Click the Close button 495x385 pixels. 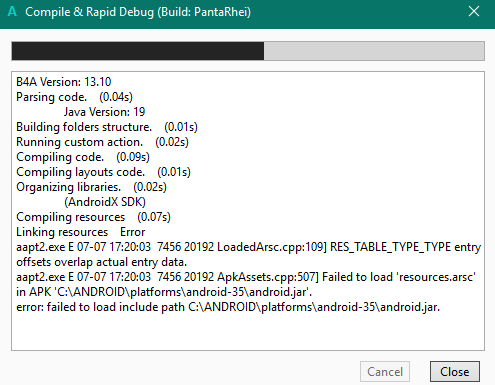coord(455,371)
